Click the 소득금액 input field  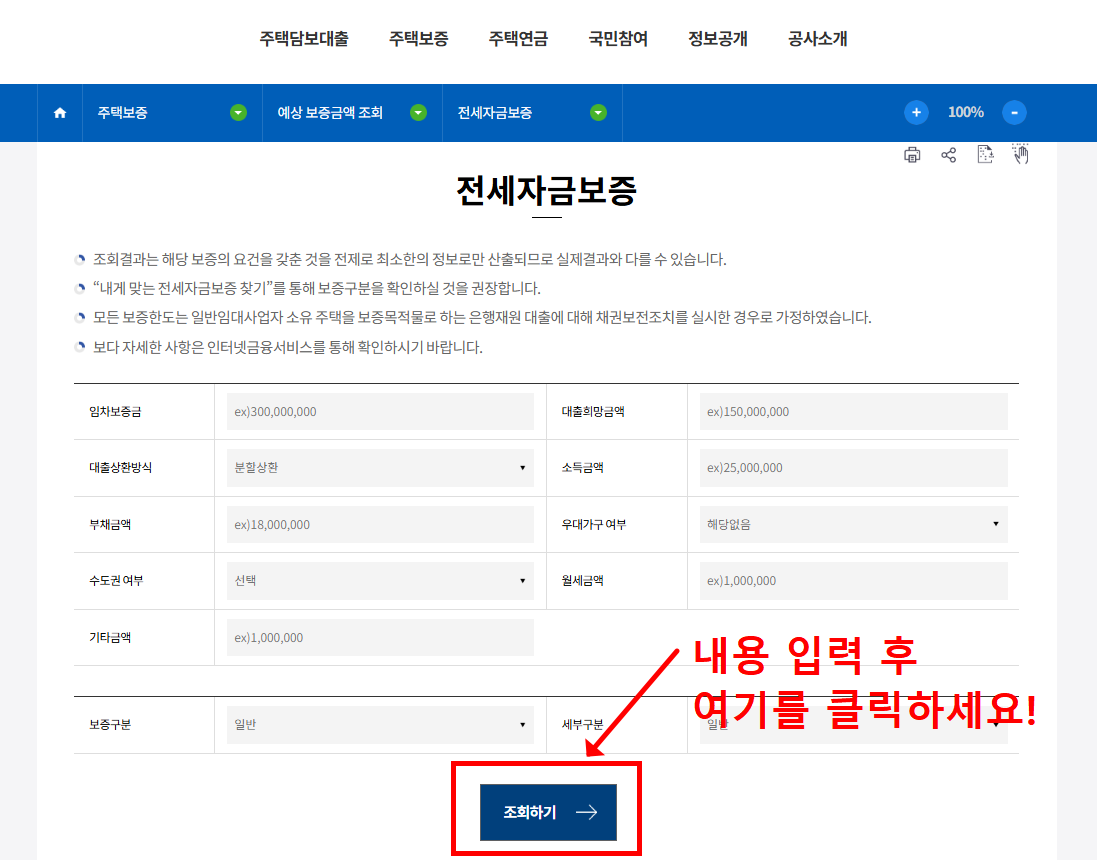(x=853, y=467)
